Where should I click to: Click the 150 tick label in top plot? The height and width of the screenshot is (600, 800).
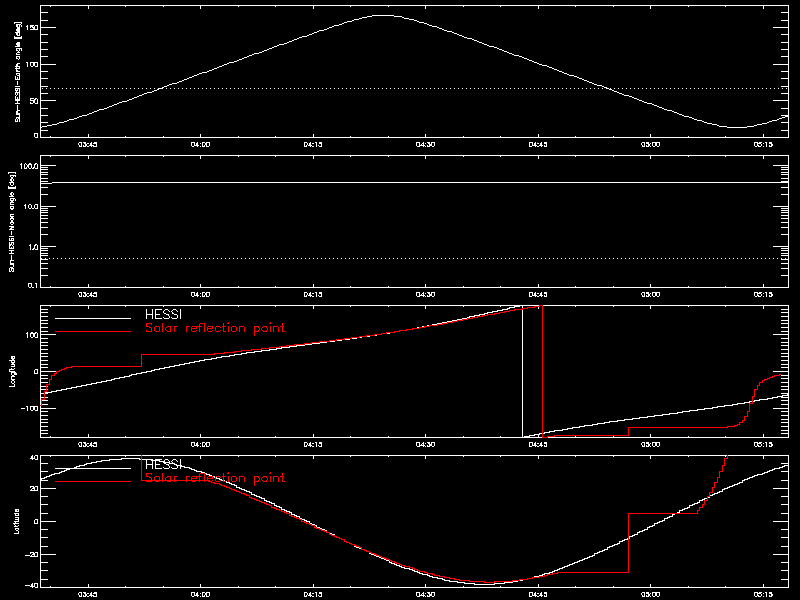point(32,28)
